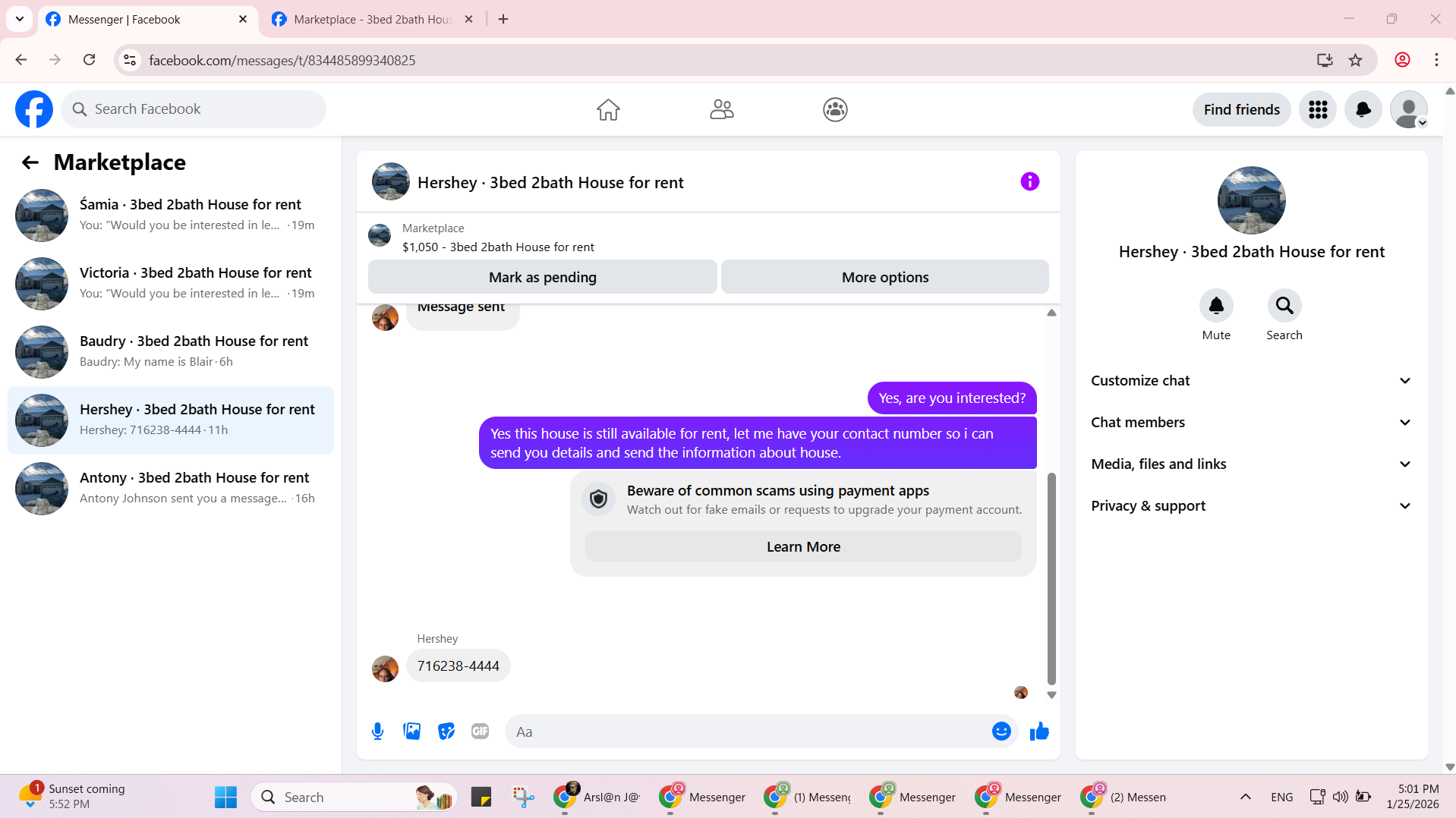Open a new browser tab
The height and width of the screenshot is (818, 1456).
503,20
